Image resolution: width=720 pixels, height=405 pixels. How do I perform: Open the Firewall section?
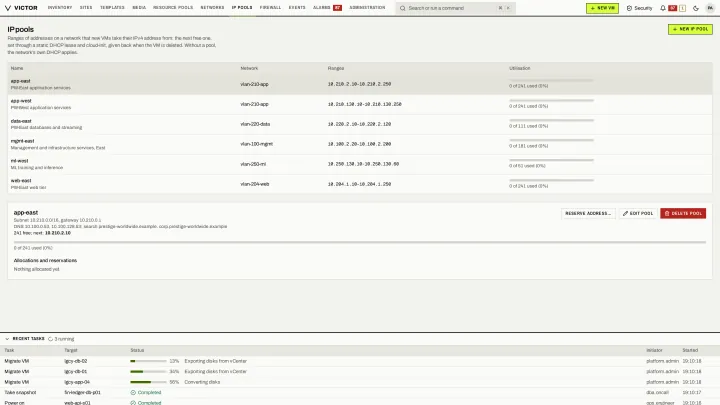(x=270, y=8)
